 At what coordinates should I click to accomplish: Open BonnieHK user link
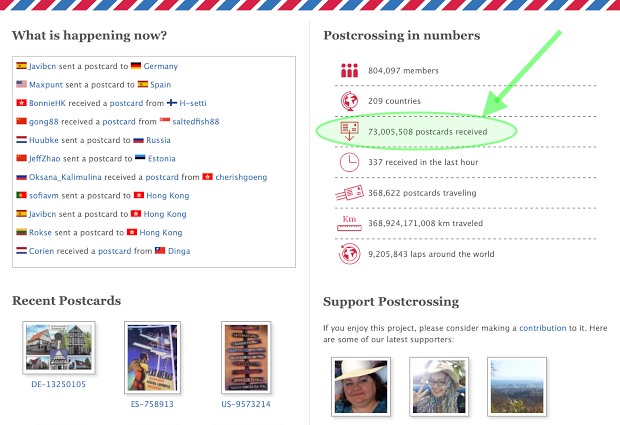tap(47, 103)
